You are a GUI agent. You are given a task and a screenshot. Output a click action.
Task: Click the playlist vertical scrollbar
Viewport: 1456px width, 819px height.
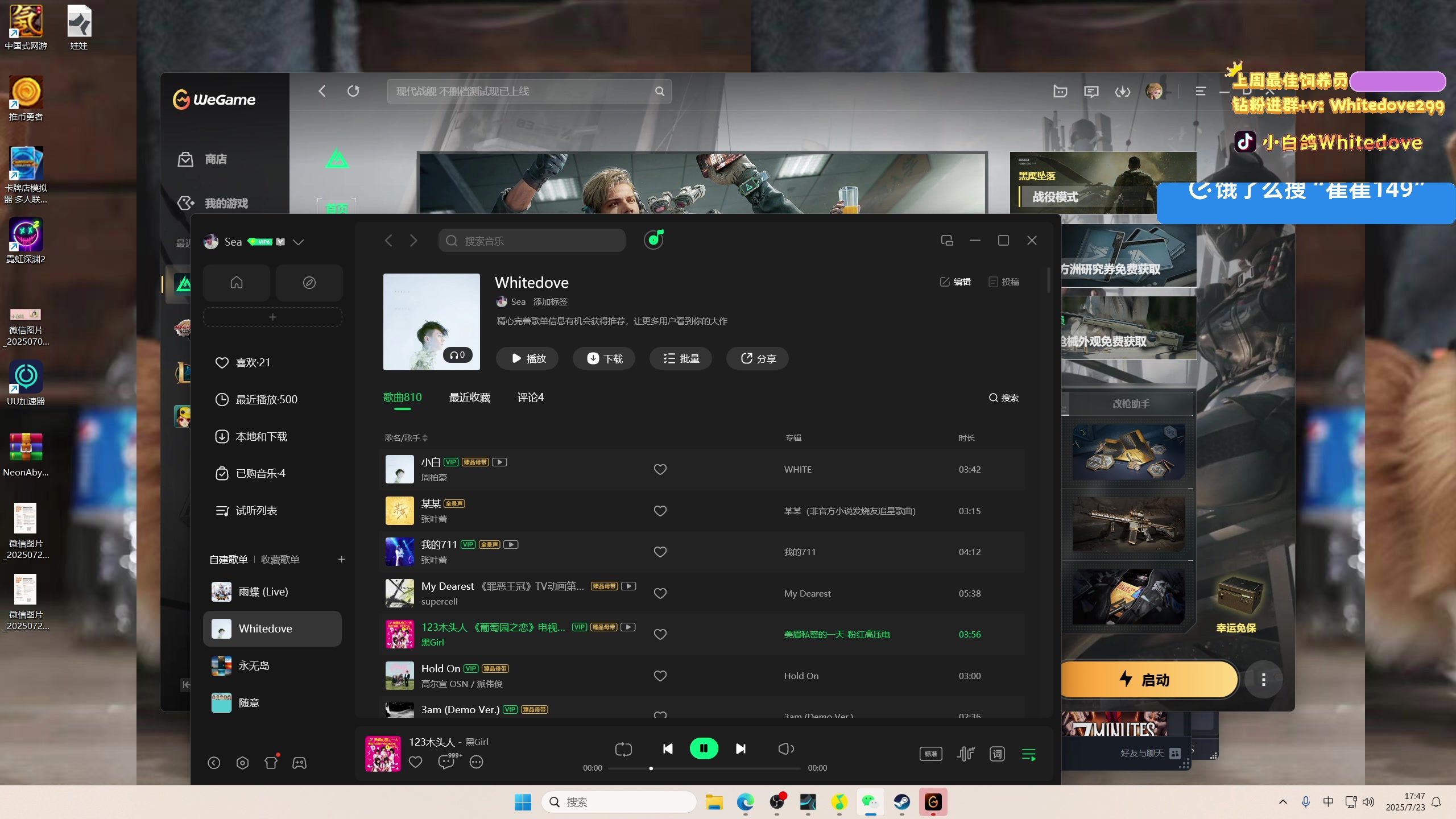(x=1048, y=280)
